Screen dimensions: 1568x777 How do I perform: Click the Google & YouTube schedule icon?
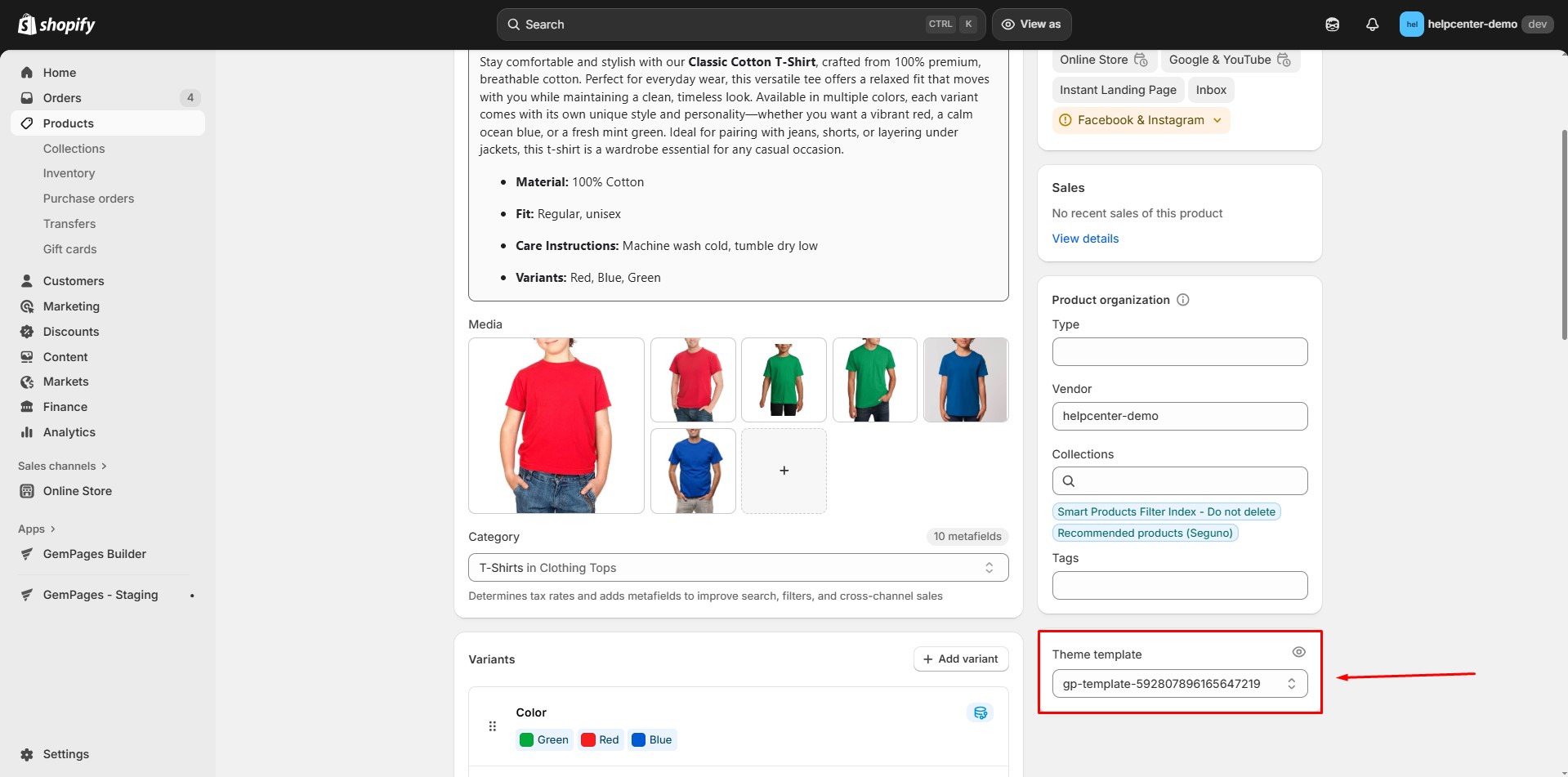[1284, 60]
